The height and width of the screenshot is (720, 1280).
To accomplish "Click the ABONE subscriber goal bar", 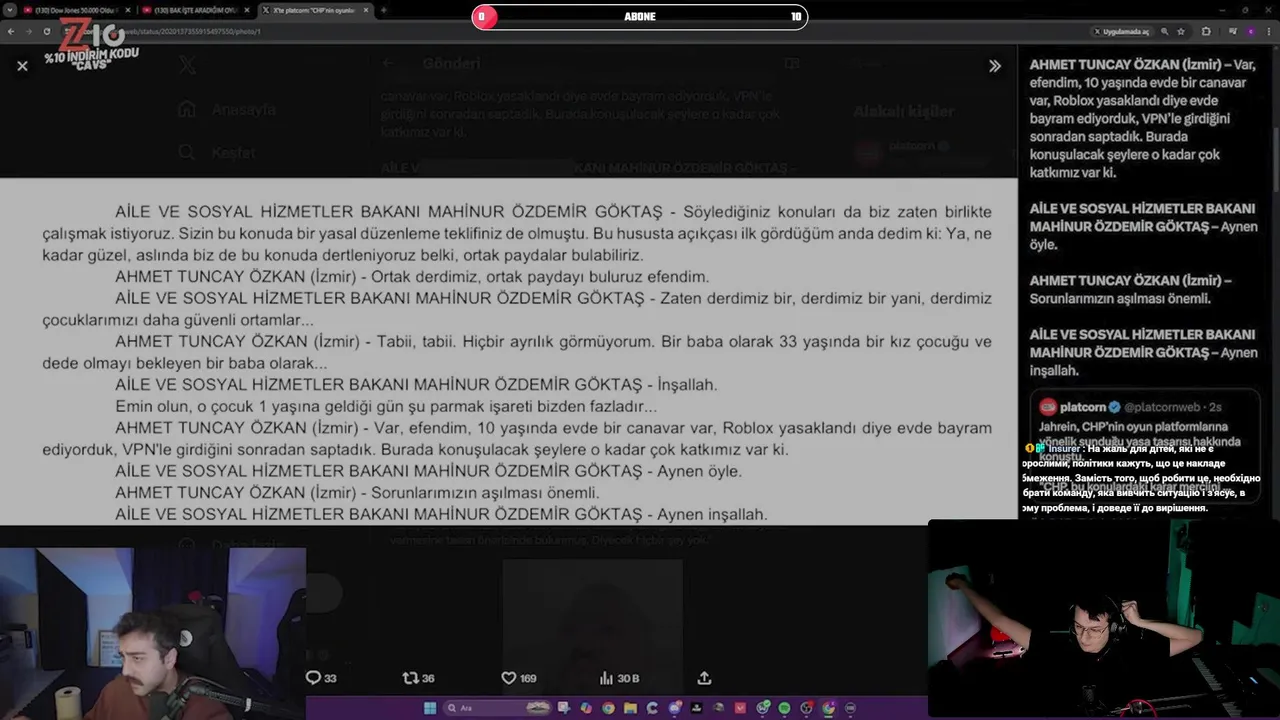I will coord(640,17).
